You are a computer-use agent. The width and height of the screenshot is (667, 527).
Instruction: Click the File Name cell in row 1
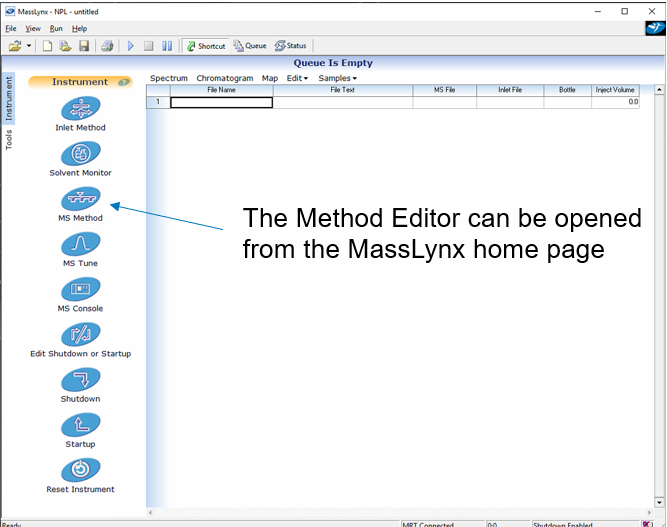[x=222, y=102]
